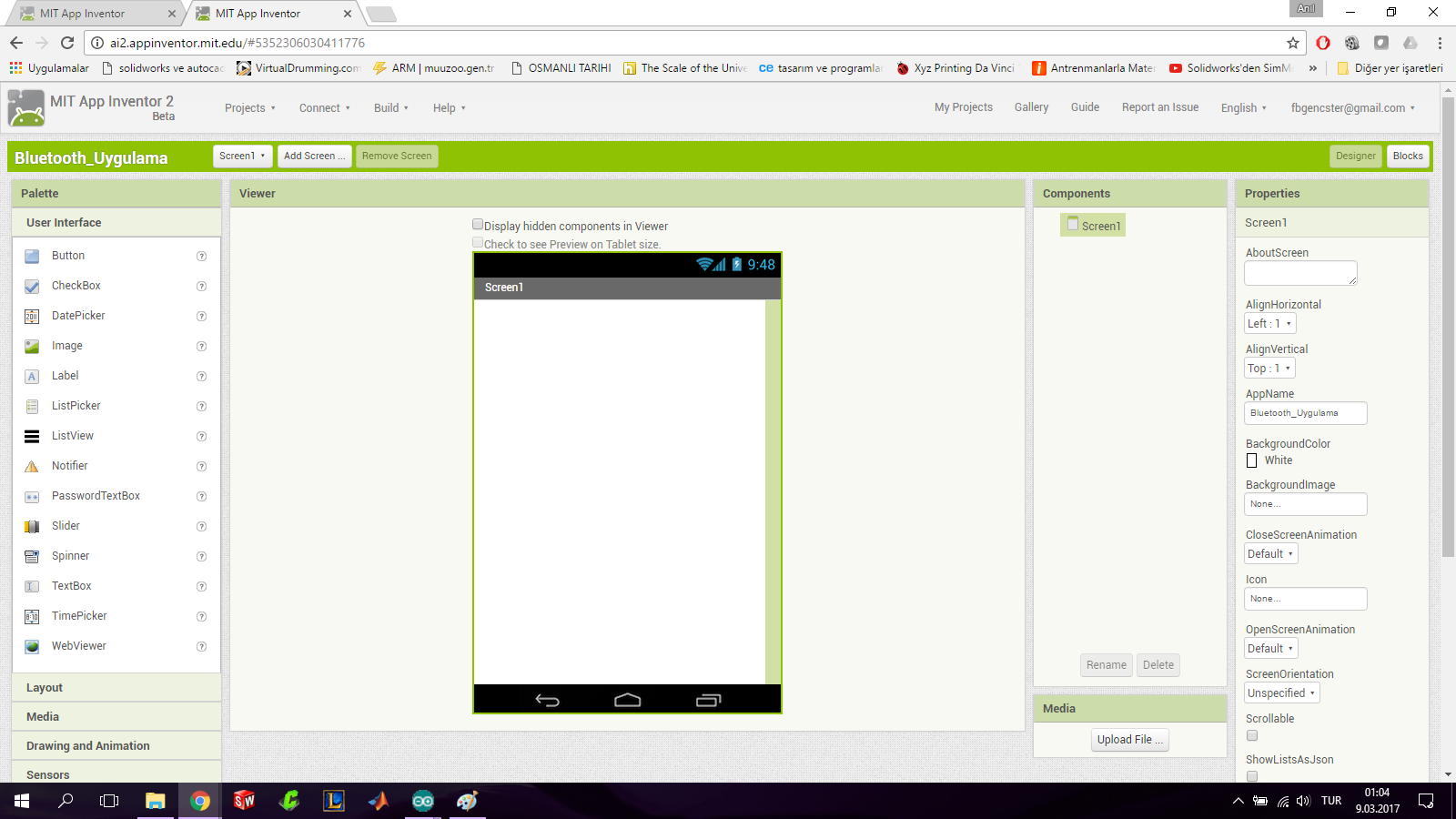Click Report an Issue link
Viewport: 1456px width, 819px height.
(x=1160, y=107)
